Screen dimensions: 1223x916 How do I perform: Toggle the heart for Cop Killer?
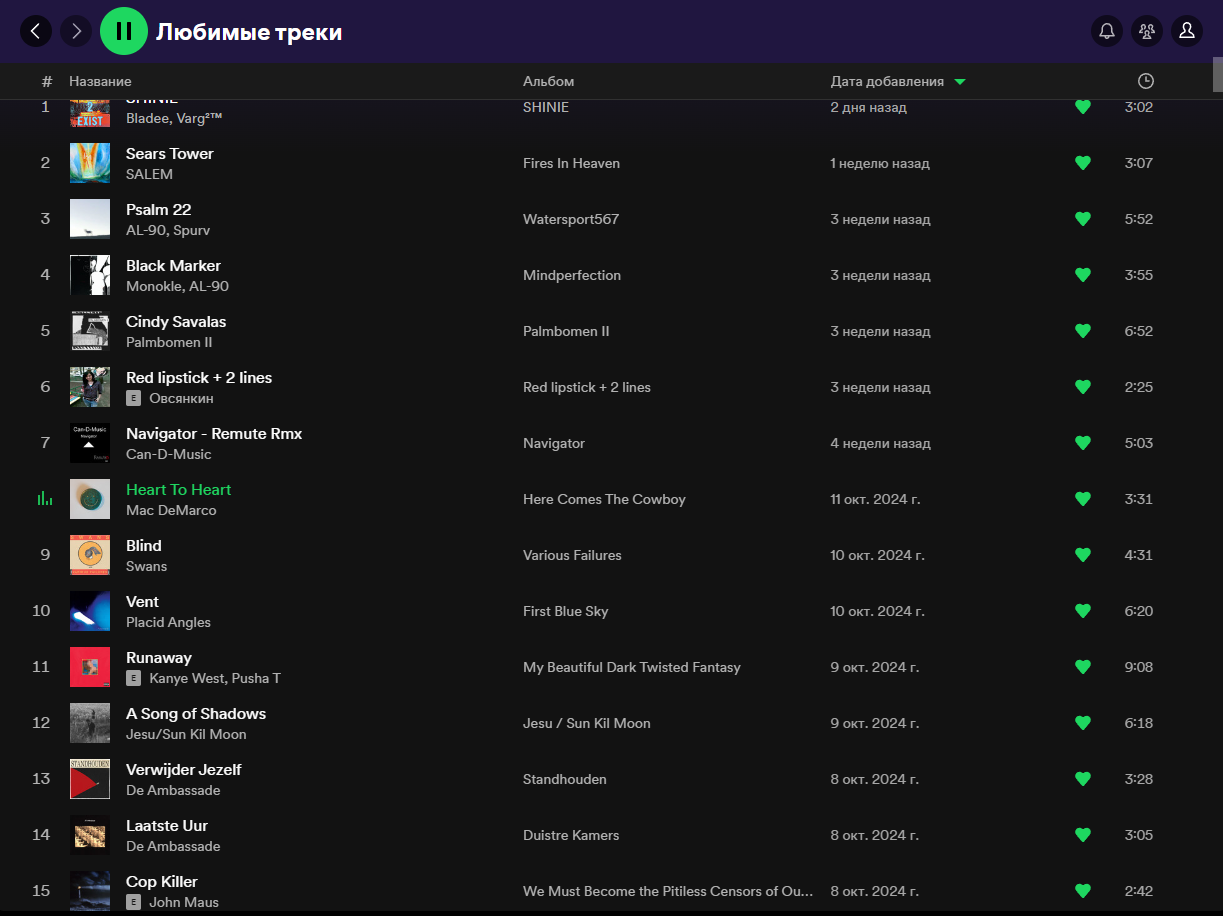[x=1082, y=890]
